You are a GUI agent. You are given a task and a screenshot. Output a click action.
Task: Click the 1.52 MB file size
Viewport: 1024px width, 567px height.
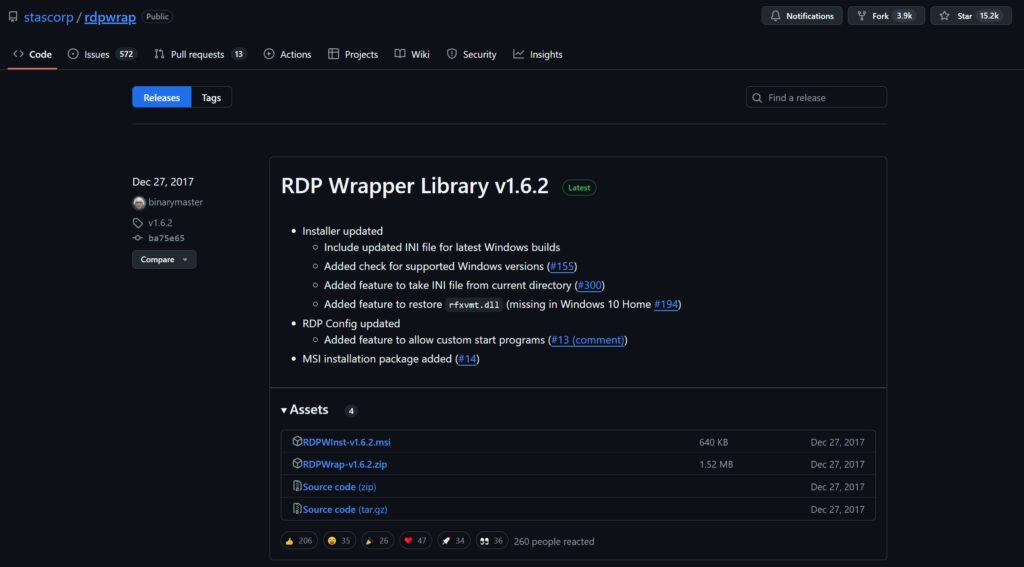716,464
